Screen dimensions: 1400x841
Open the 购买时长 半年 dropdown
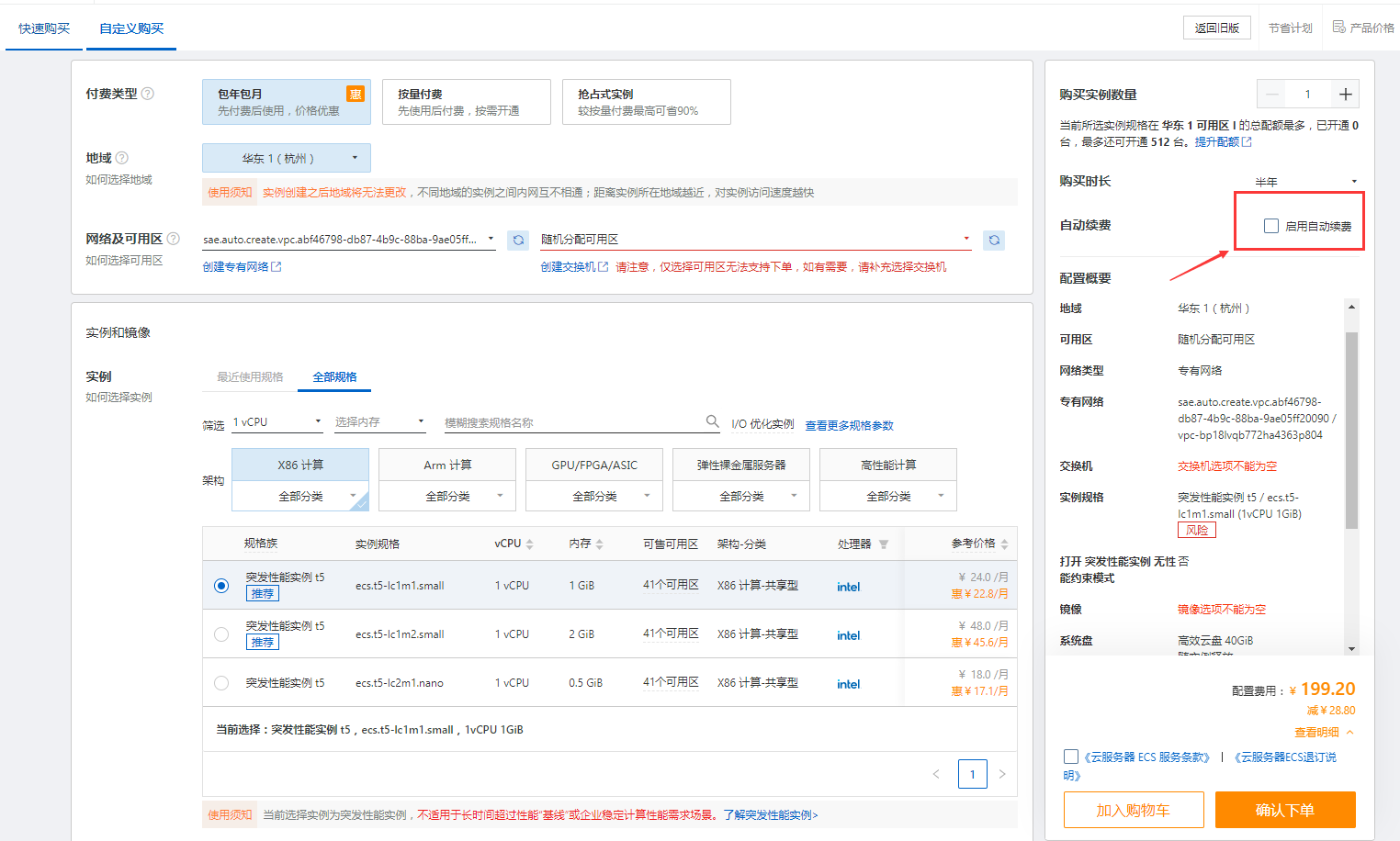pyautogui.click(x=1306, y=182)
